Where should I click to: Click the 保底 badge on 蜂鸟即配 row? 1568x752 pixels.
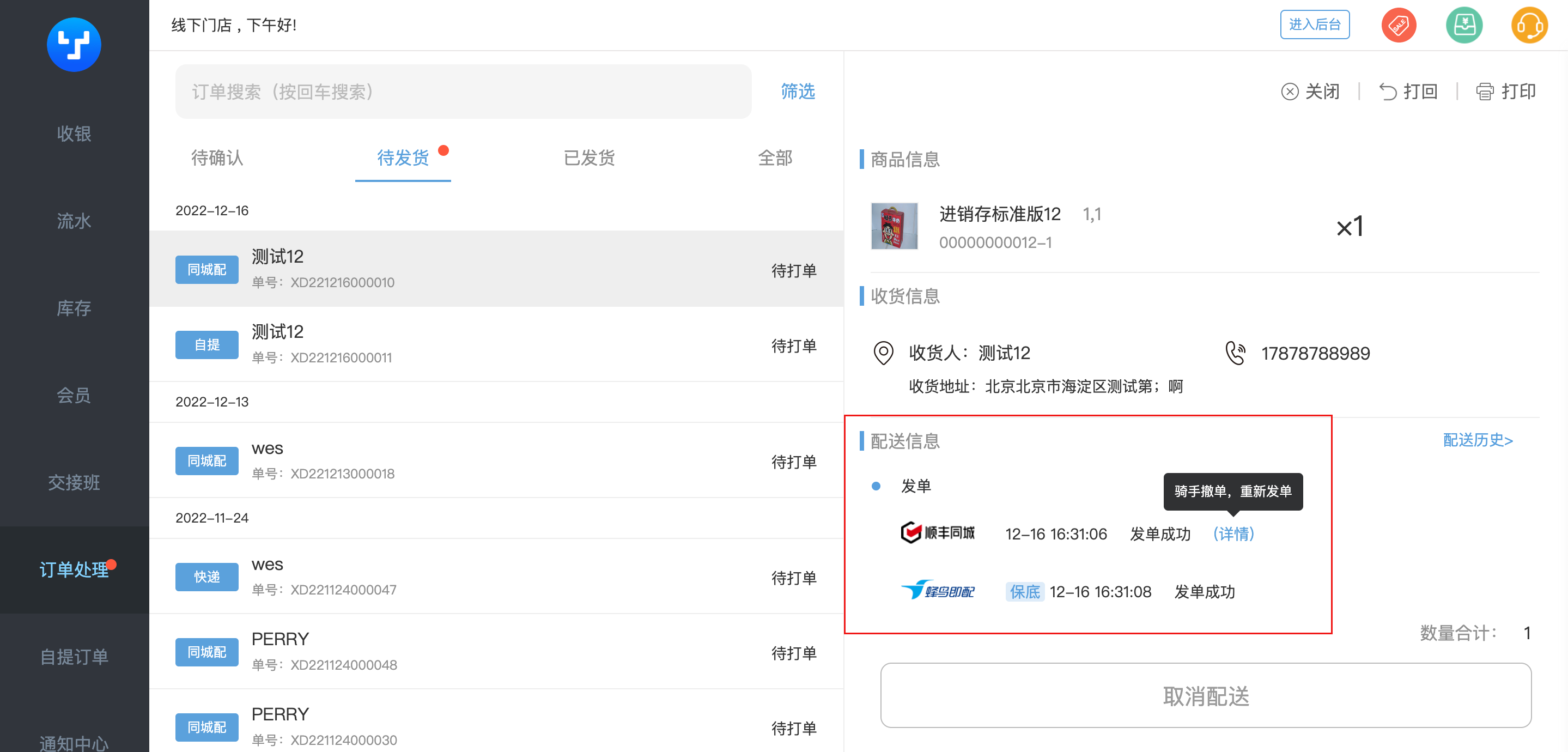click(x=1025, y=591)
